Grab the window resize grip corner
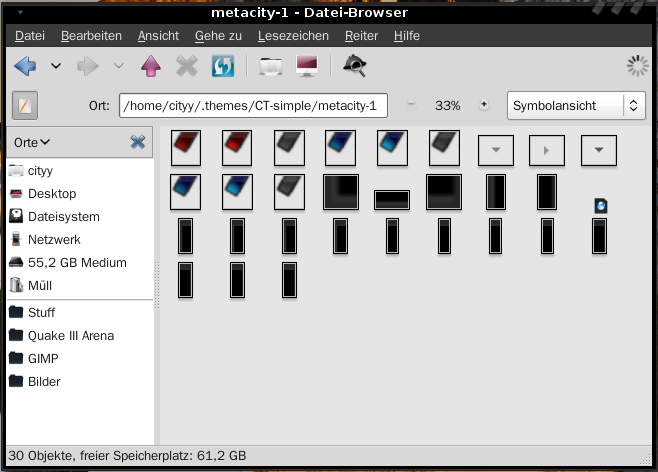Viewport: 658px width, 472px height. (x=645, y=459)
